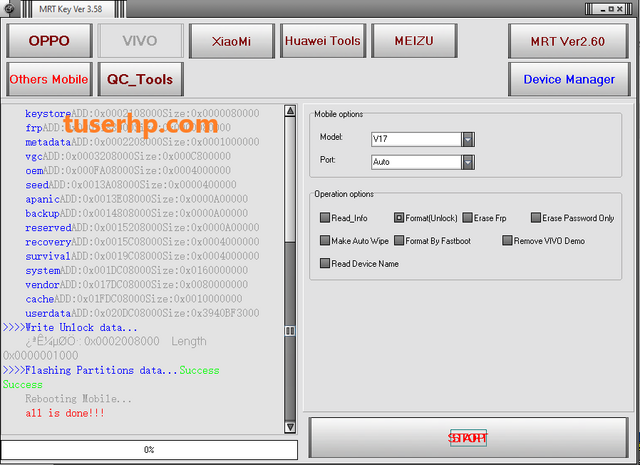Click the 'reserved' partition log line
Image resolution: width=640 pixels, height=465 pixels.
(142, 228)
